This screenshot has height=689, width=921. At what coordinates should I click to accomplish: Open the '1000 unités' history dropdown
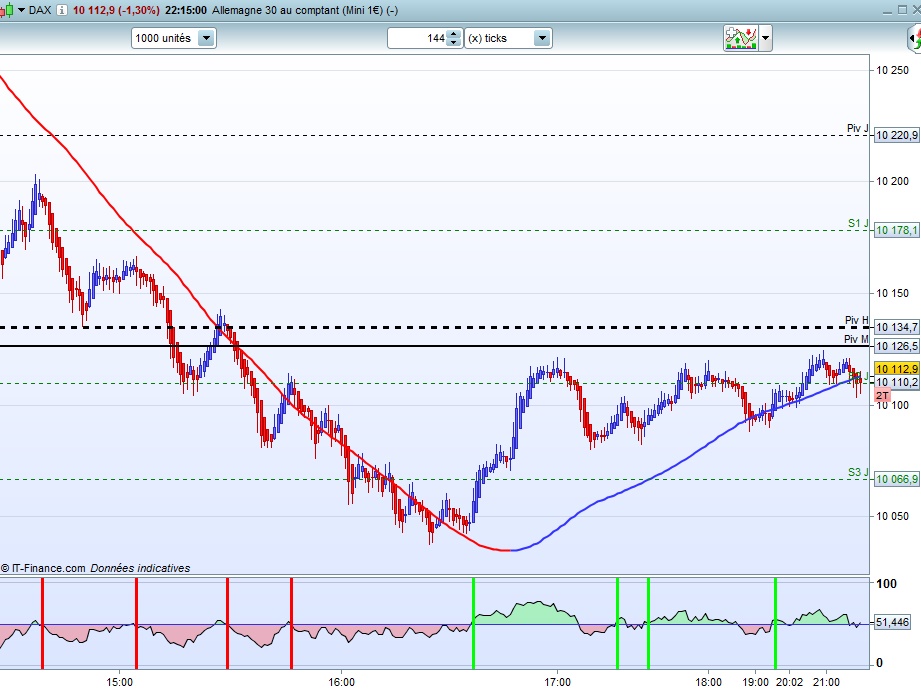tap(173, 38)
